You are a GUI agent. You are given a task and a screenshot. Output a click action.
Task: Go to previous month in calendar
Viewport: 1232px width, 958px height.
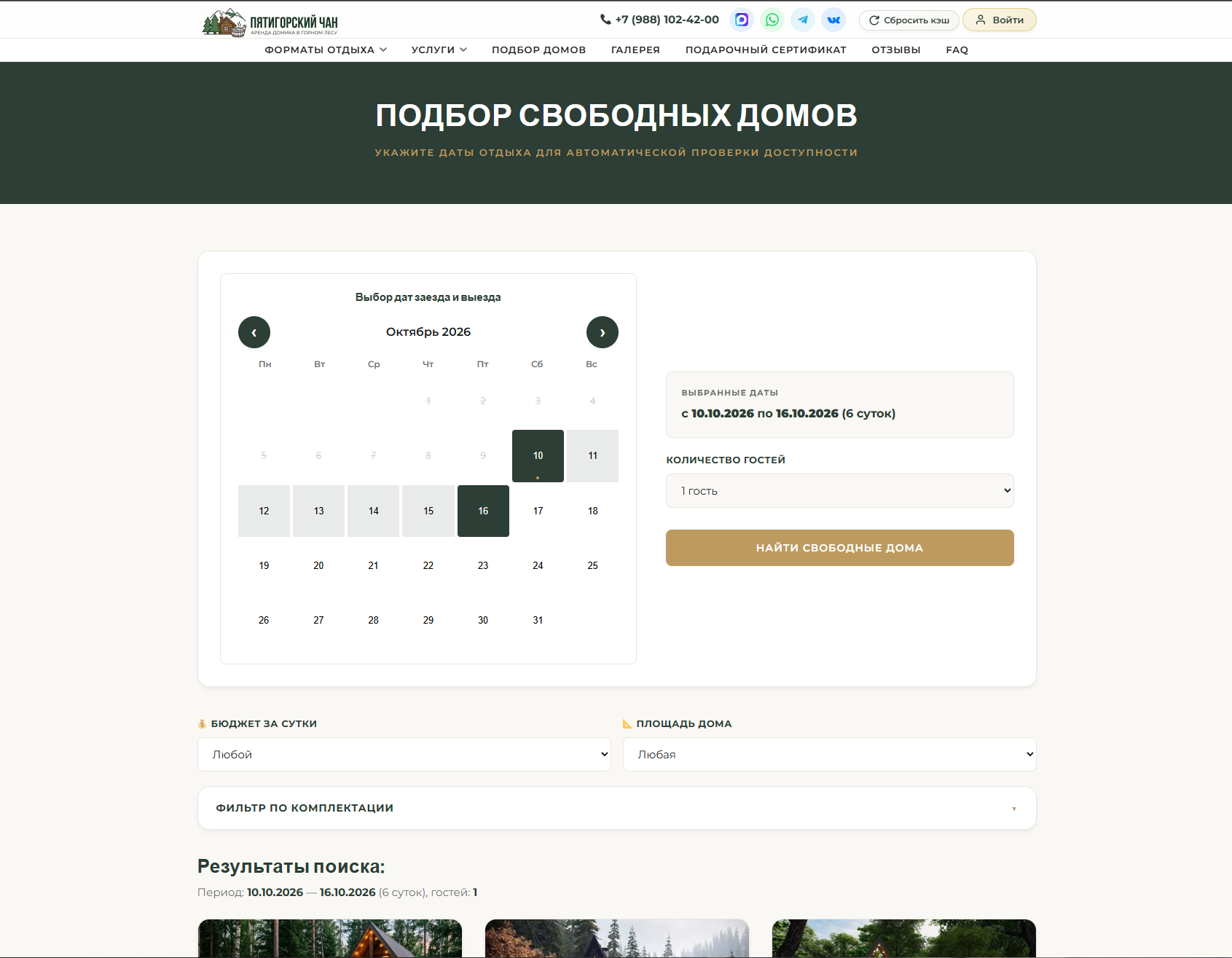(x=254, y=332)
